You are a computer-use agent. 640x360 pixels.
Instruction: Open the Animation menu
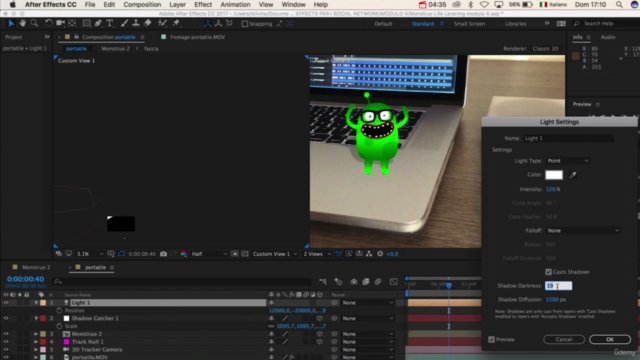pyautogui.click(x=235, y=4)
